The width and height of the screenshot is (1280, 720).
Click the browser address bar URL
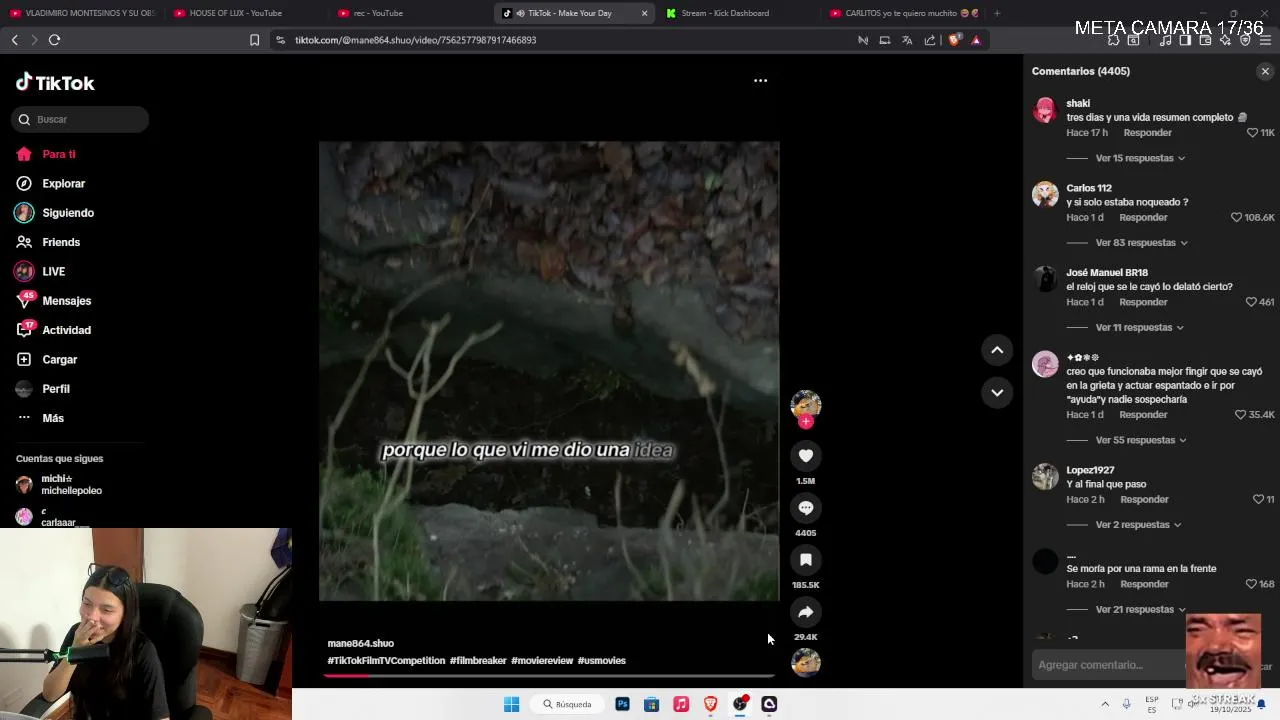point(415,40)
